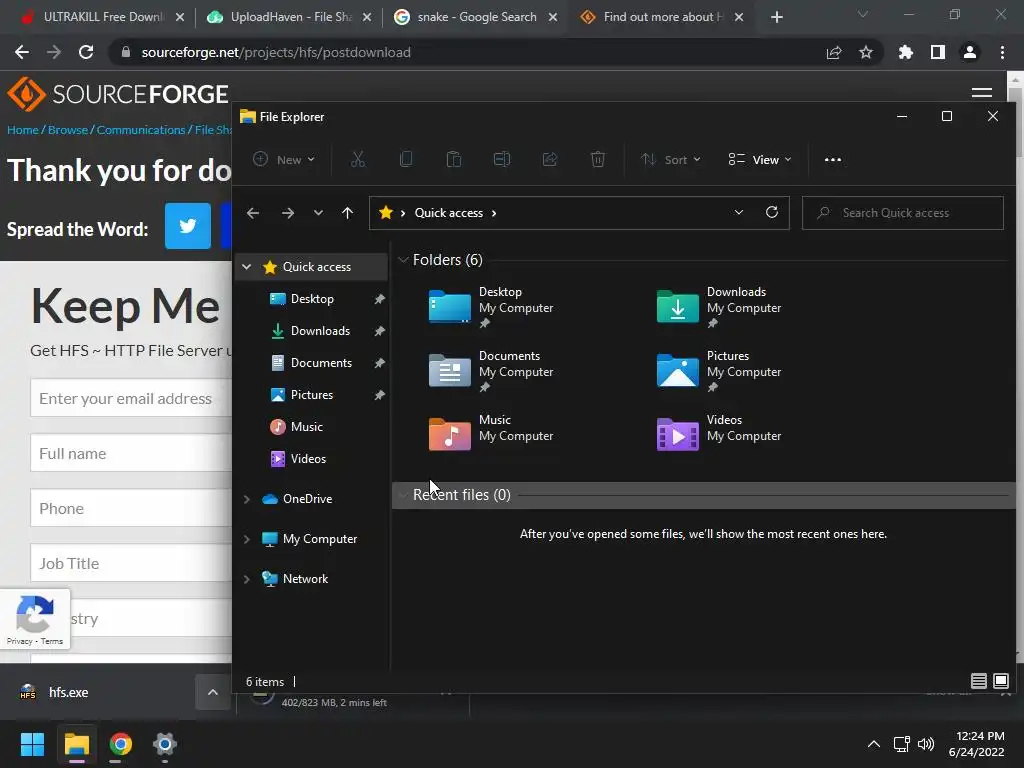This screenshot has width=1024, height=768.
Task: Click the Settings gear in the taskbar
Action: point(165,744)
